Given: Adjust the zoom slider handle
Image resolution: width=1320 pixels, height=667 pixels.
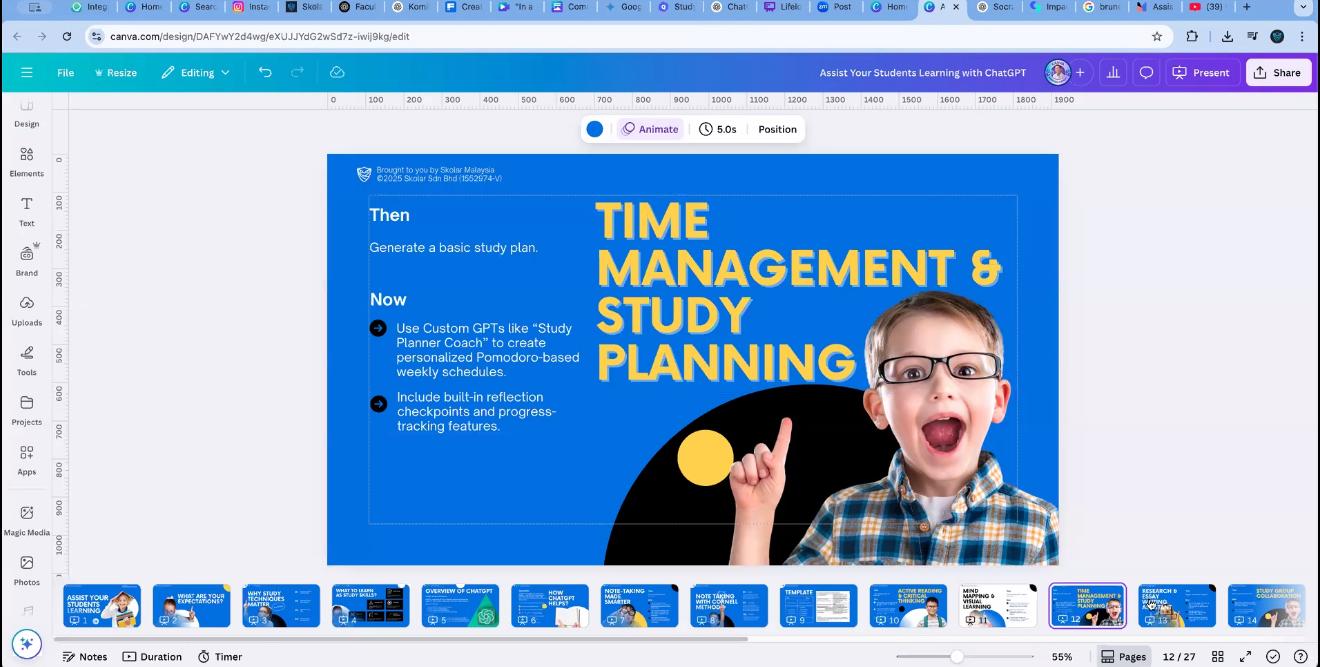Looking at the screenshot, I should pos(957,657).
